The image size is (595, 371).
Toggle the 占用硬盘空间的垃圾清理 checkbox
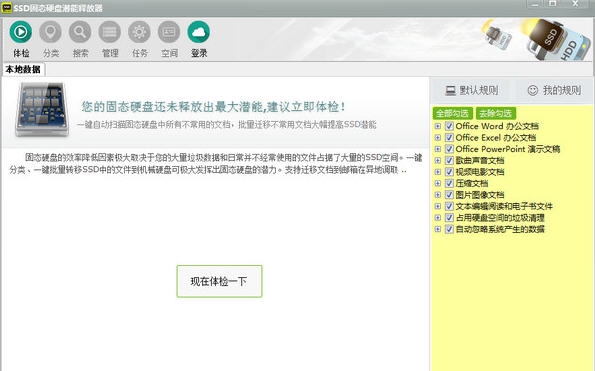coord(449,218)
